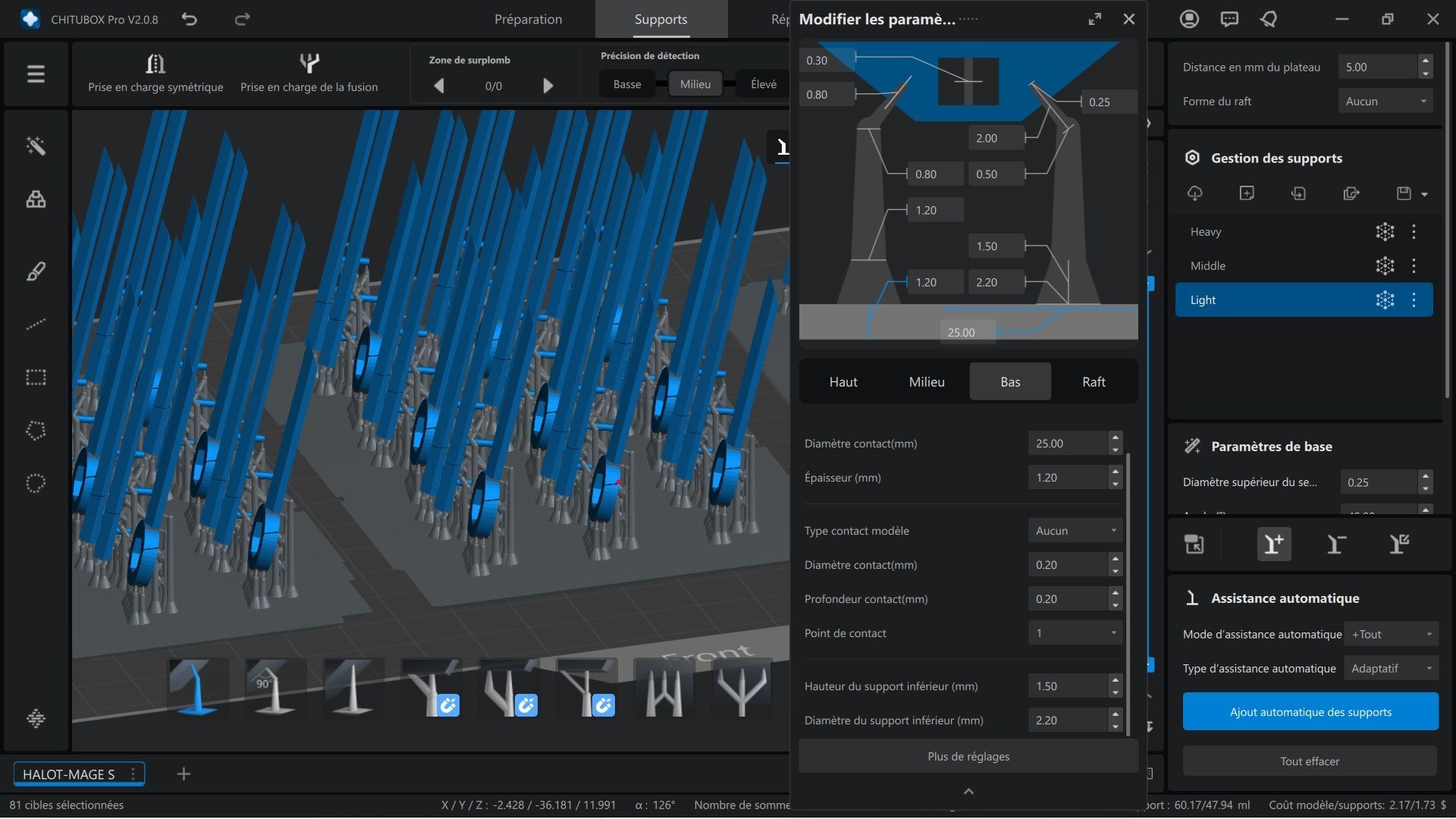
Task: Open the Préparation tab
Action: point(528,20)
